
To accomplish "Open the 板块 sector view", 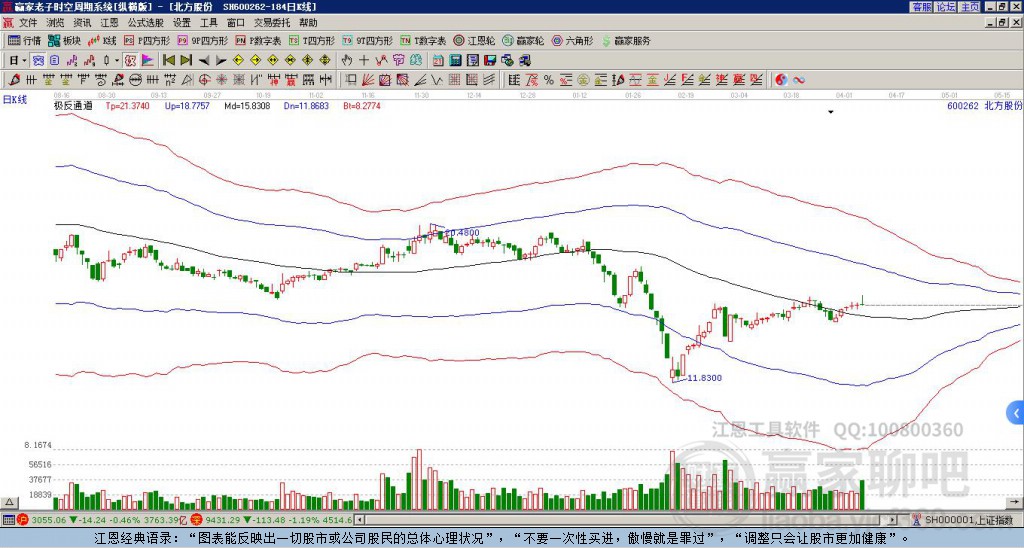I will [x=64, y=40].
